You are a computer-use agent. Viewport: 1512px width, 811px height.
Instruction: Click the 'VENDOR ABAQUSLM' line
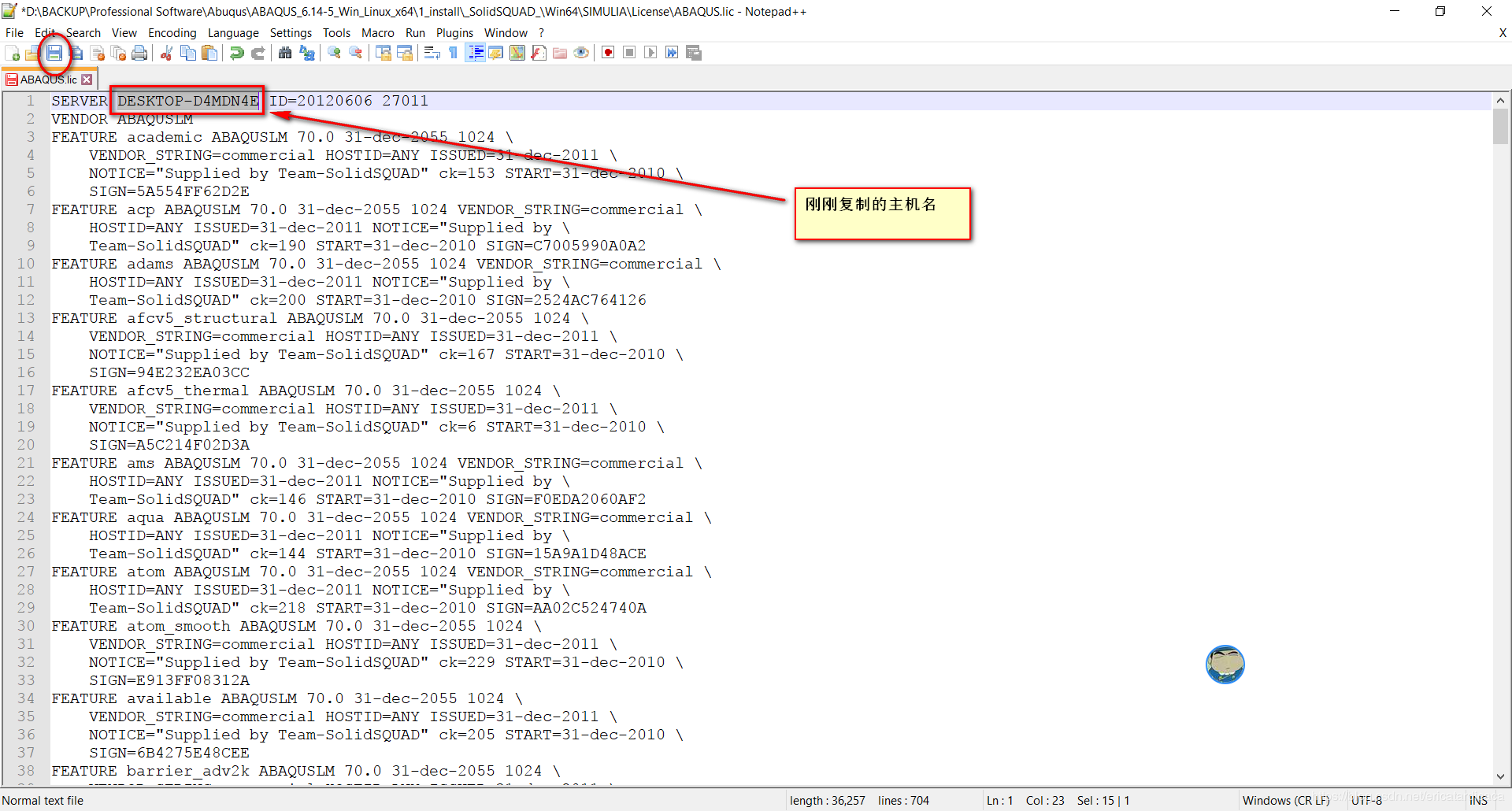point(122,119)
